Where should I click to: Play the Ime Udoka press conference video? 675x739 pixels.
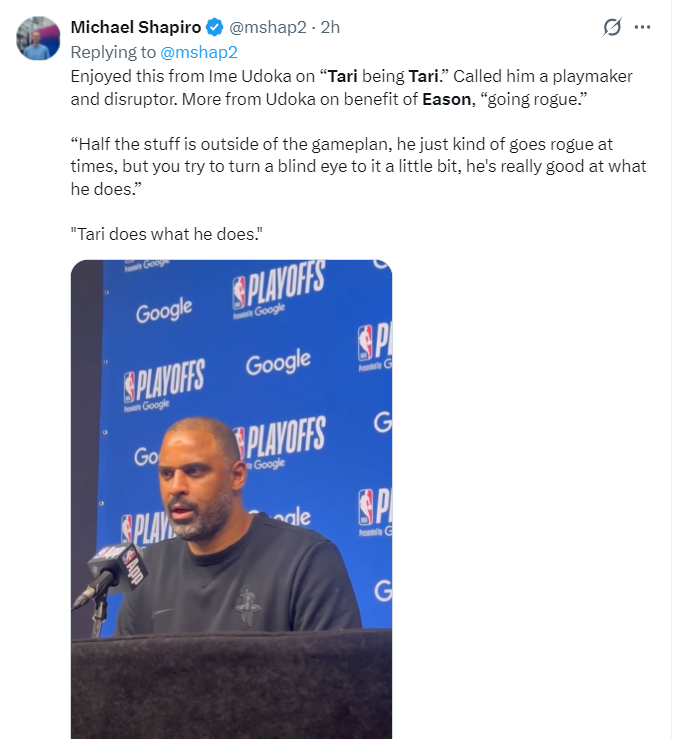[x=231, y=499]
